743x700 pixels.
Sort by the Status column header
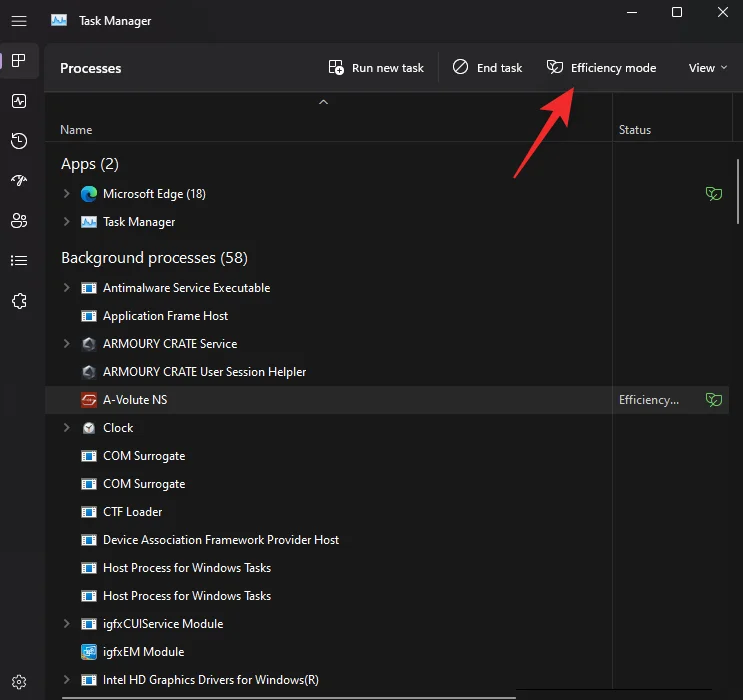click(x=634, y=130)
